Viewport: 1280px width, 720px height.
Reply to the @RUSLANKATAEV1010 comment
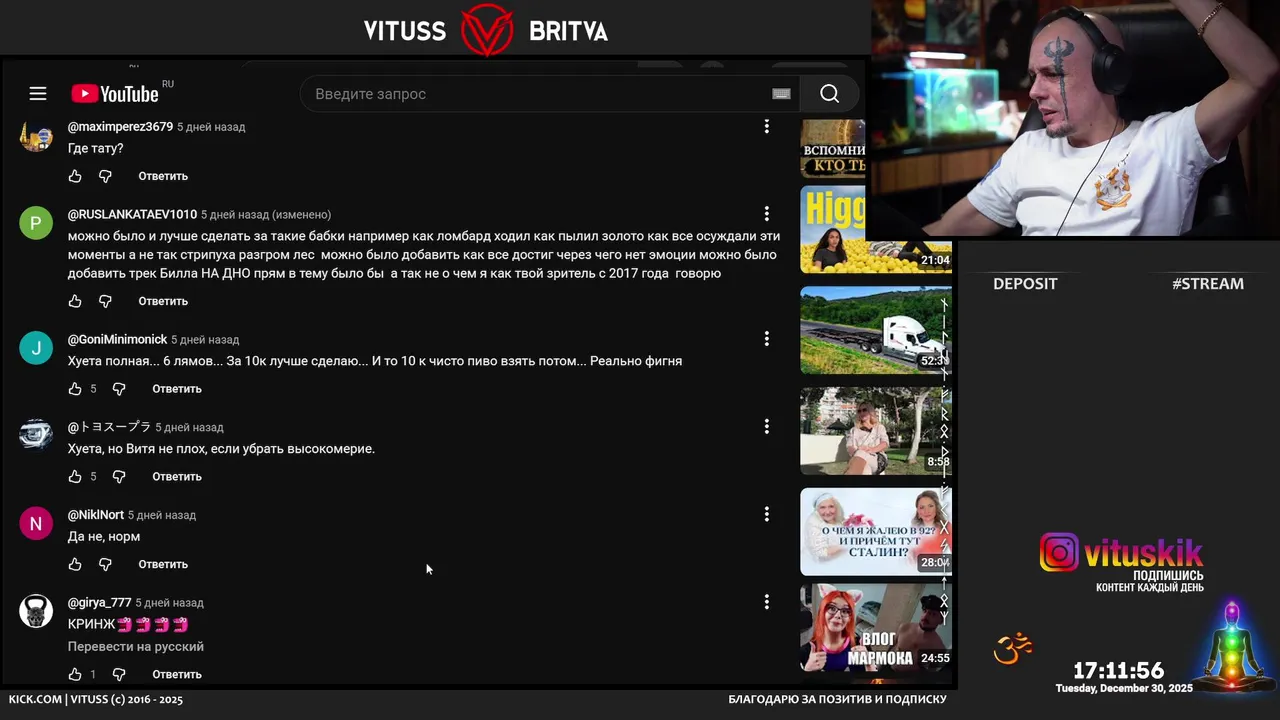(x=163, y=301)
